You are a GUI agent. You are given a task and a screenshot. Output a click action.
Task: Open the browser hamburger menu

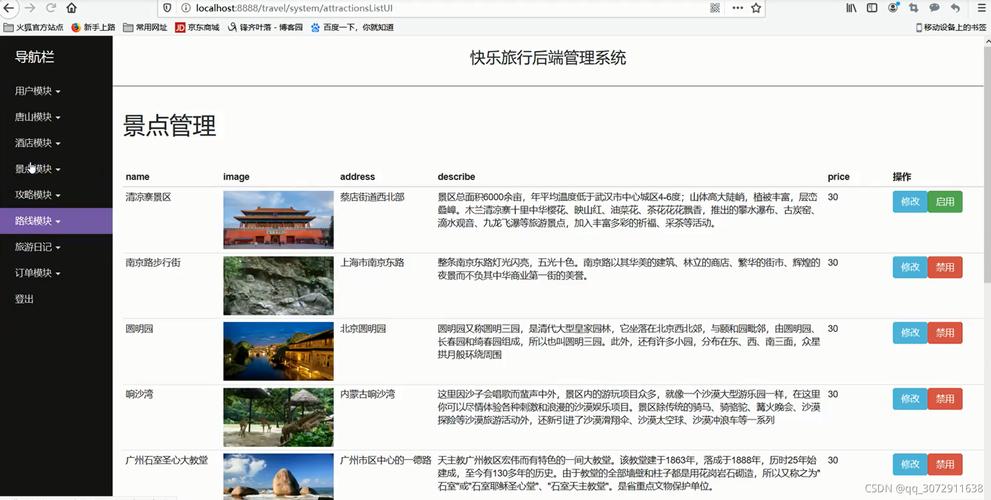[982, 8]
